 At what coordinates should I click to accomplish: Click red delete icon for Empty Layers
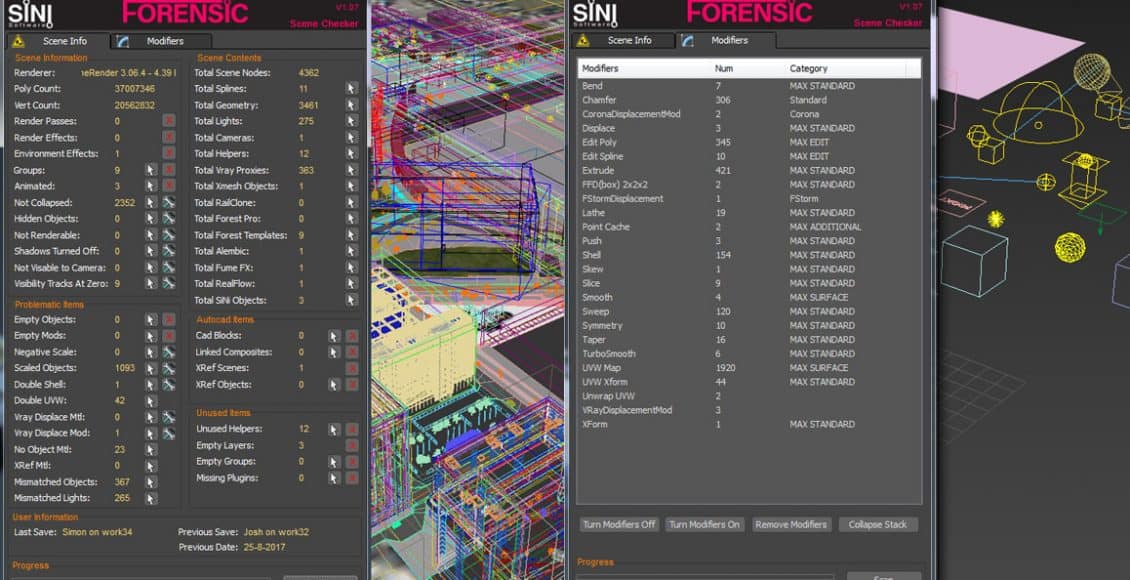point(351,445)
